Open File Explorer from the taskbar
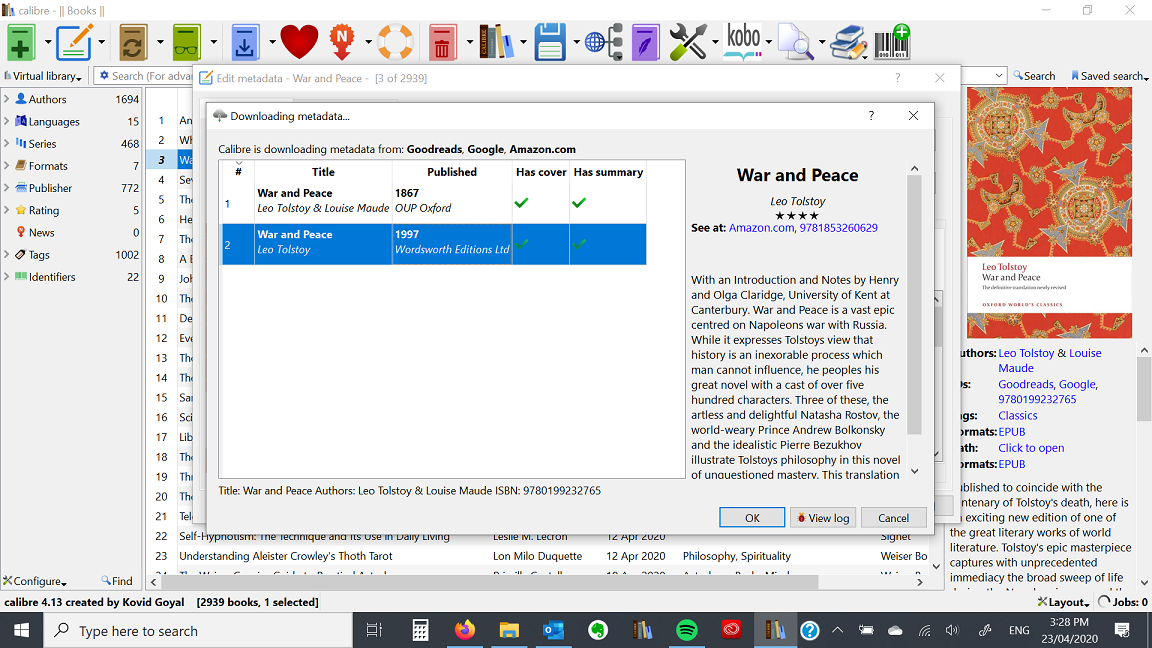The width and height of the screenshot is (1152, 648). click(x=508, y=630)
